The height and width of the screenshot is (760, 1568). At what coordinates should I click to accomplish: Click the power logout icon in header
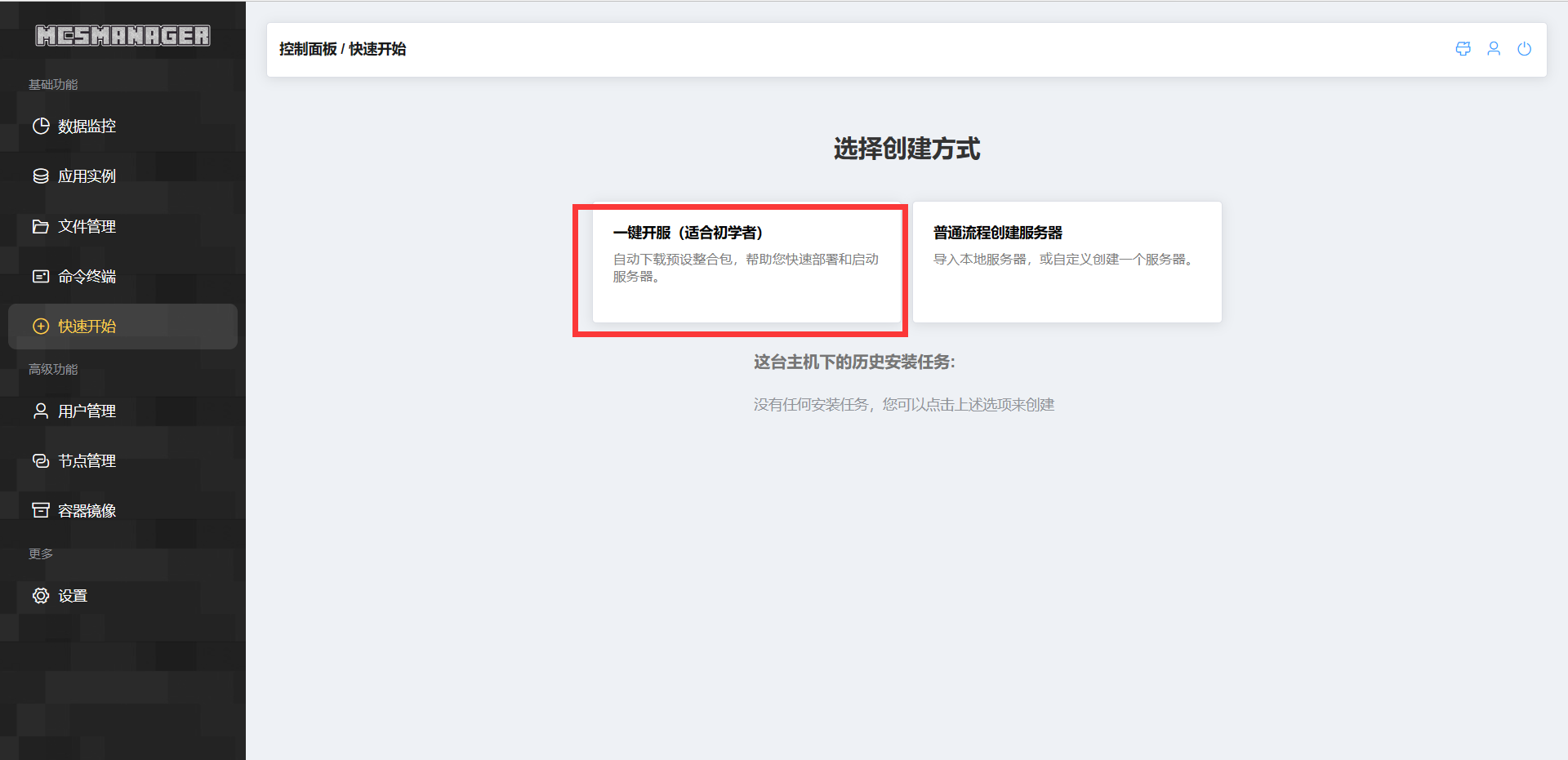point(1524,49)
